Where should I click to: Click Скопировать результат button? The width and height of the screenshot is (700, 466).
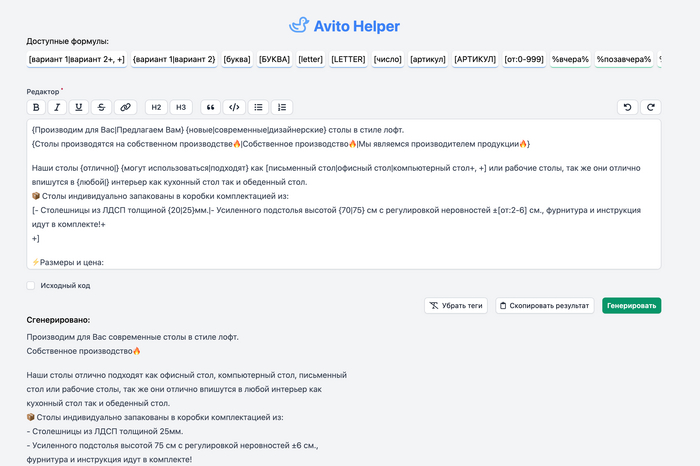(545, 306)
